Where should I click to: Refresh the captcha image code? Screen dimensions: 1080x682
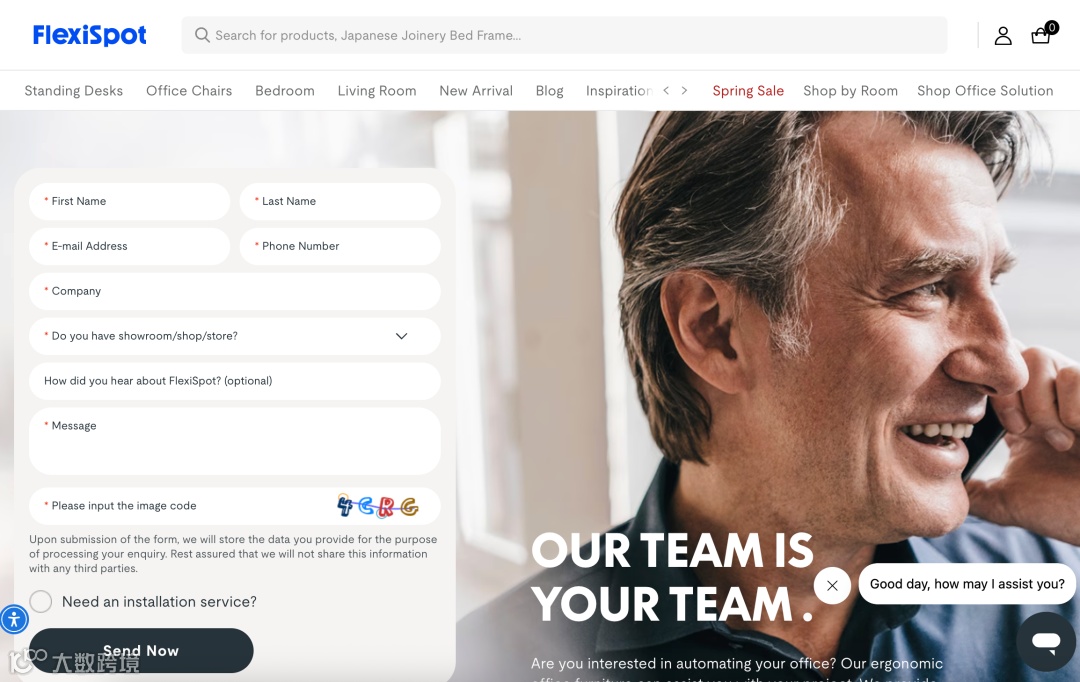tap(377, 506)
